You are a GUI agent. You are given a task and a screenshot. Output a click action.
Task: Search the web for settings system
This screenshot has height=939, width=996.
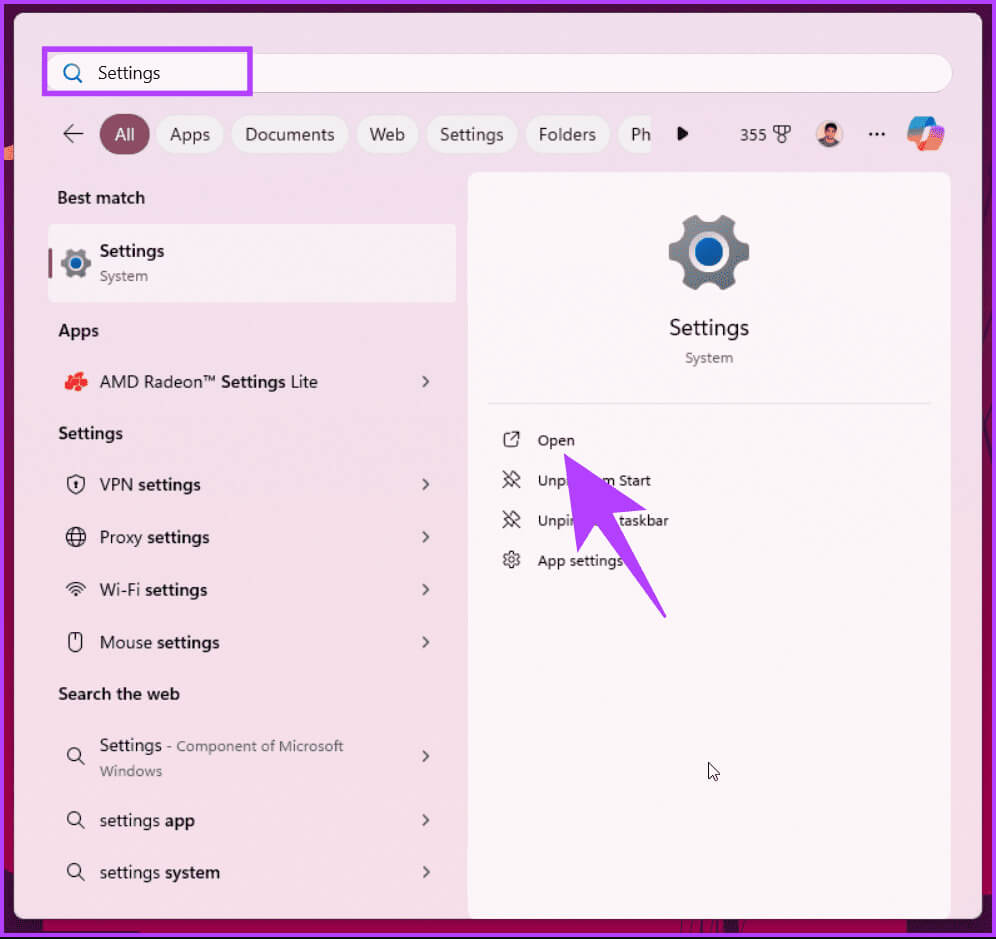coord(252,873)
